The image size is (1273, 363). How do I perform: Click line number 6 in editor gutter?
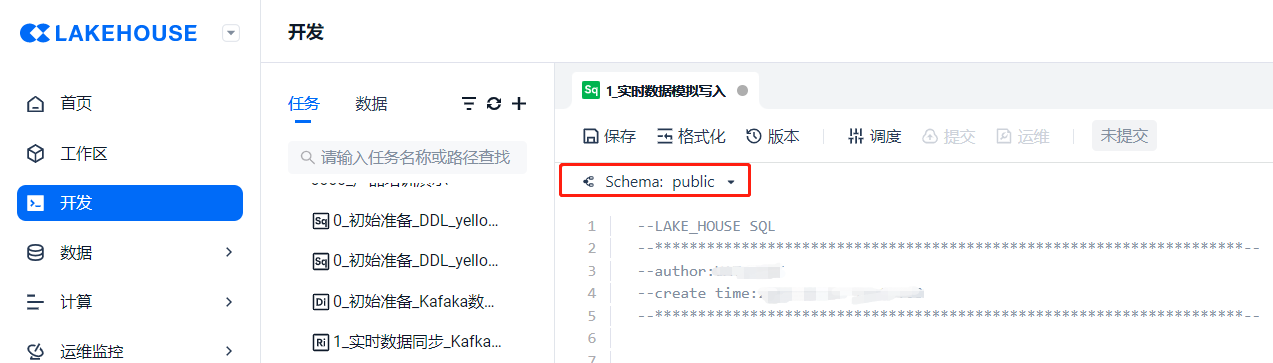click(592, 338)
